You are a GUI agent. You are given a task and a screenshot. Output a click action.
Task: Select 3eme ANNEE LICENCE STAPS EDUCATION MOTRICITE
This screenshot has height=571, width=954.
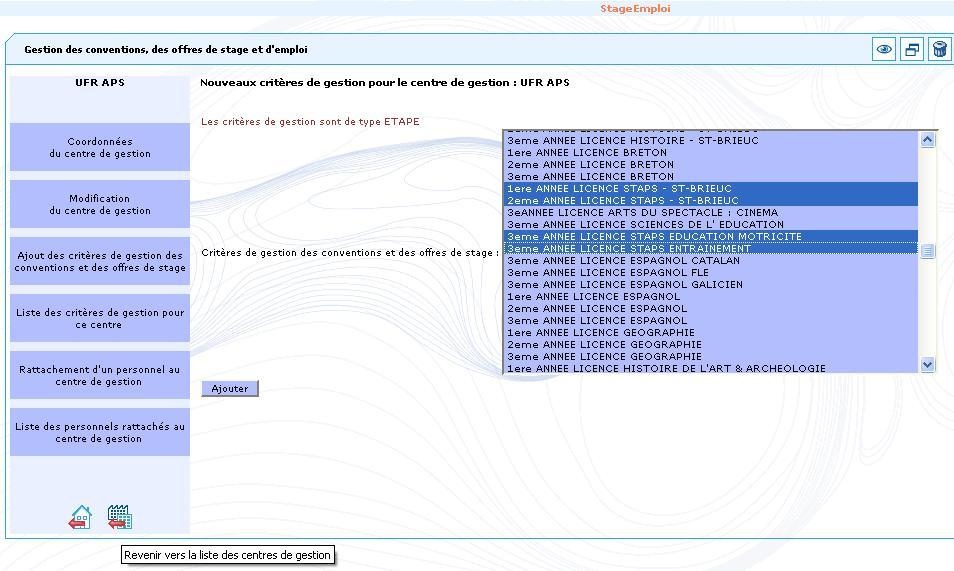tap(654, 237)
